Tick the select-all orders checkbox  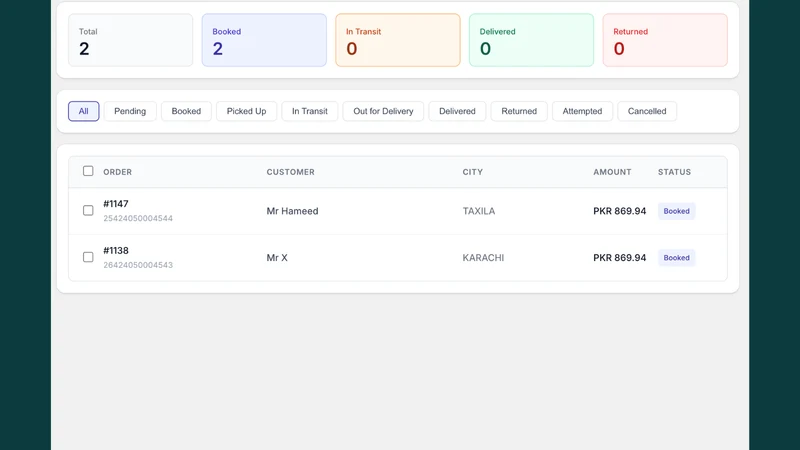(x=88, y=171)
